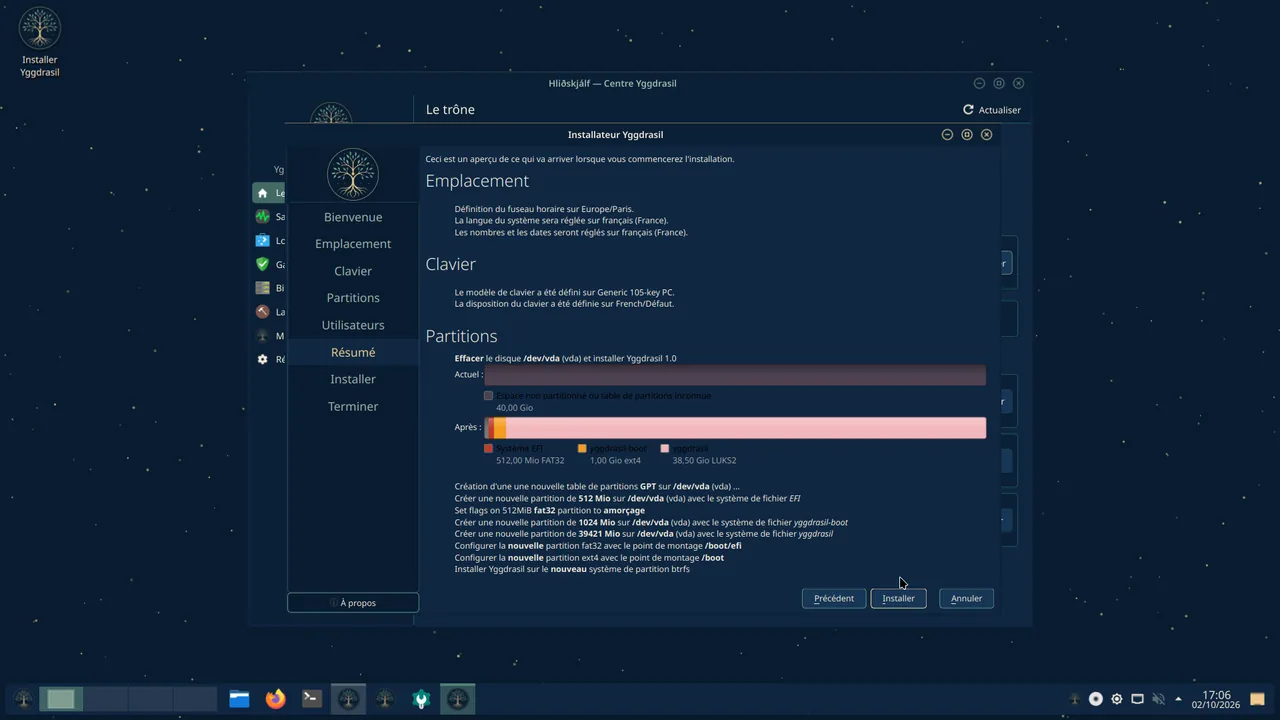
Task: Click the Précédent button
Action: pyautogui.click(x=834, y=598)
